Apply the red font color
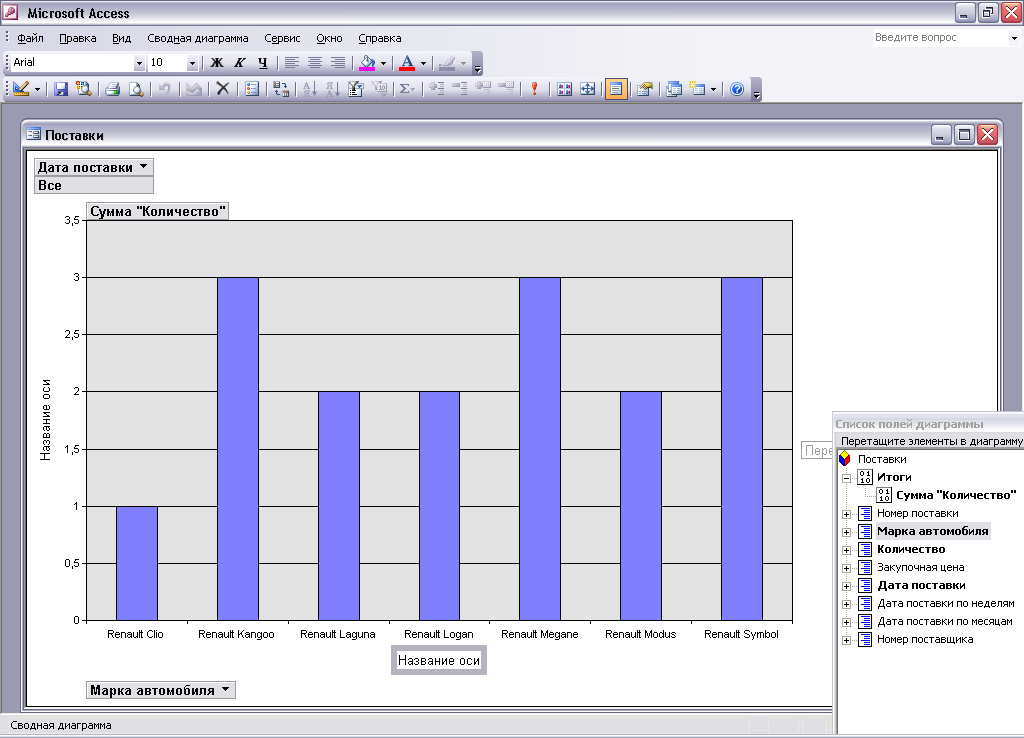The height and width of the screenshot is (738, 1024). (x=407, y=63)
